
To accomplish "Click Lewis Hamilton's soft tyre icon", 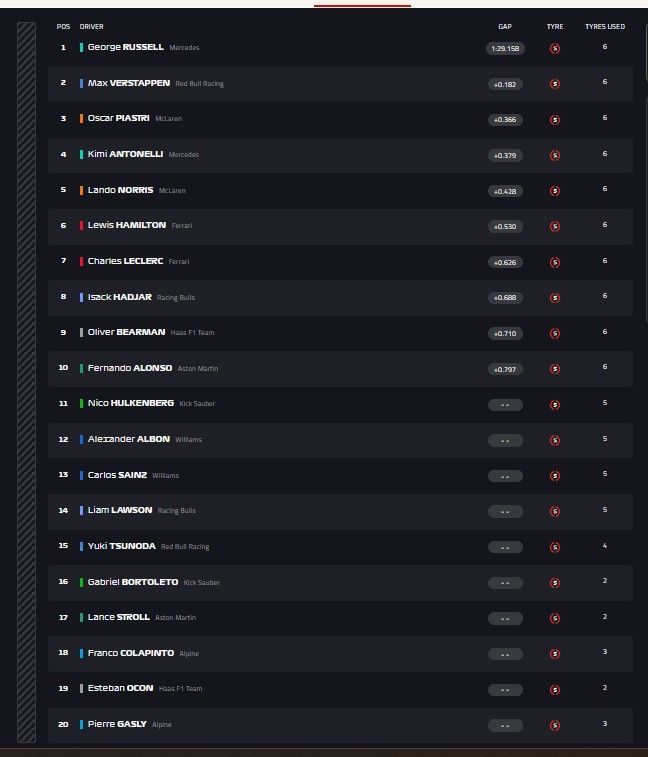I will [x=555, y=226].
